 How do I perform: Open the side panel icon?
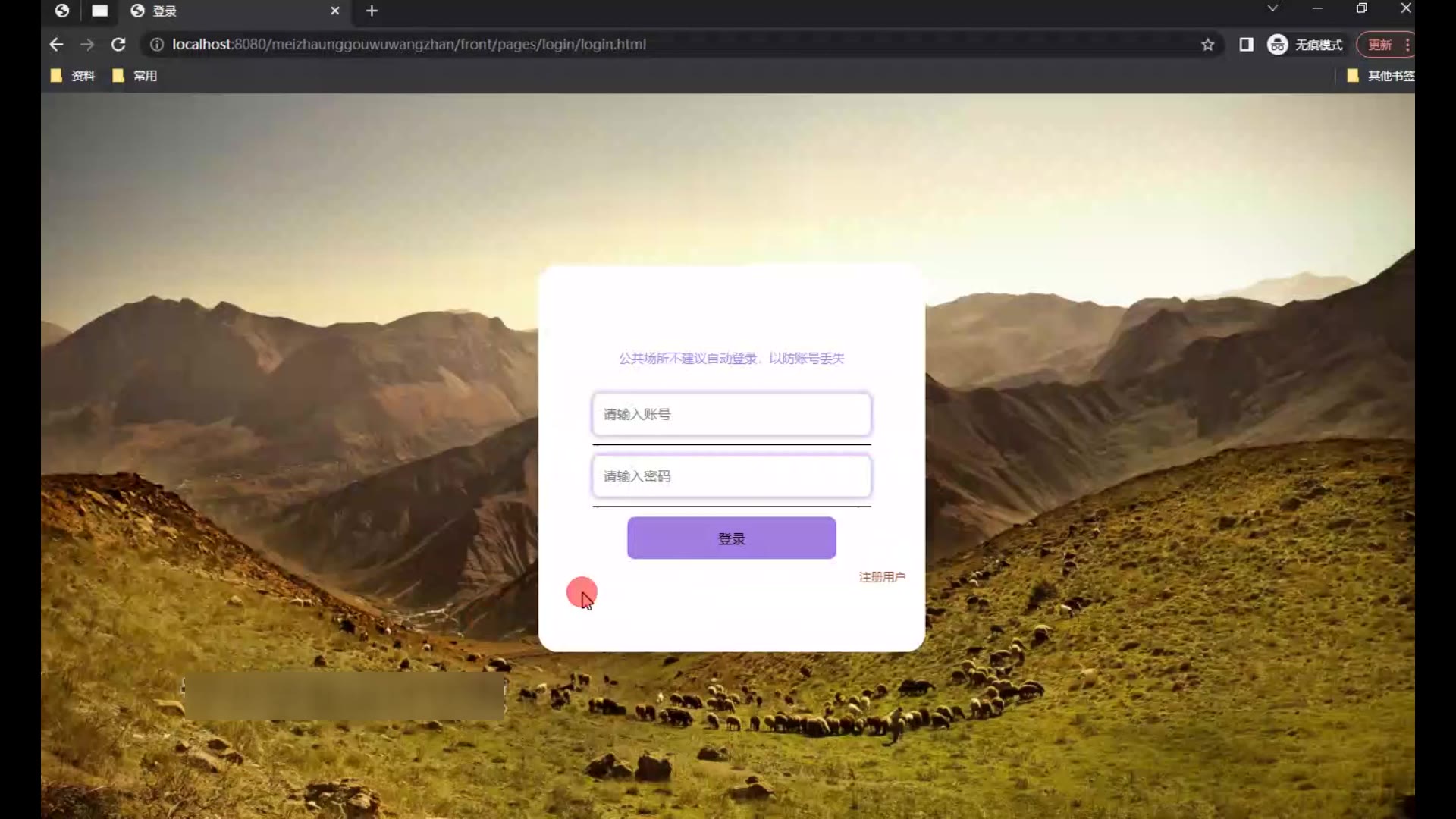1246,45
